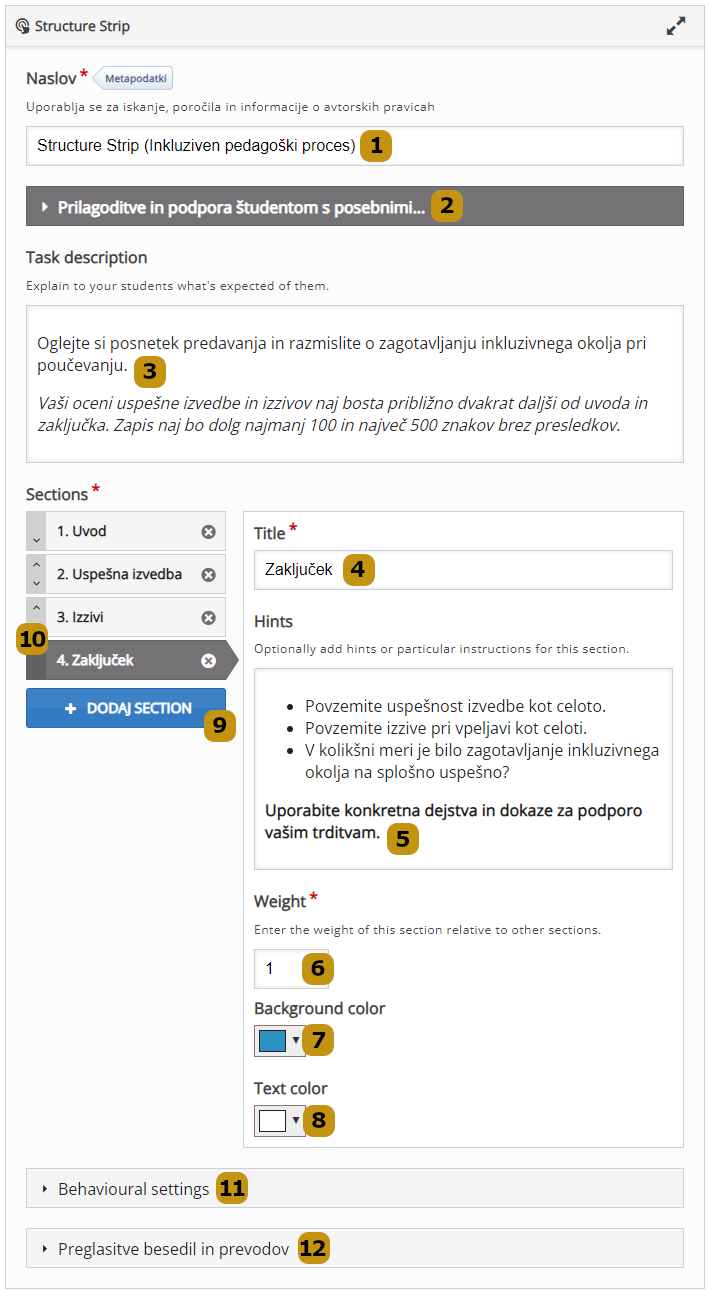
Task: Click the blue Background color swatch
Action: 272,1040
